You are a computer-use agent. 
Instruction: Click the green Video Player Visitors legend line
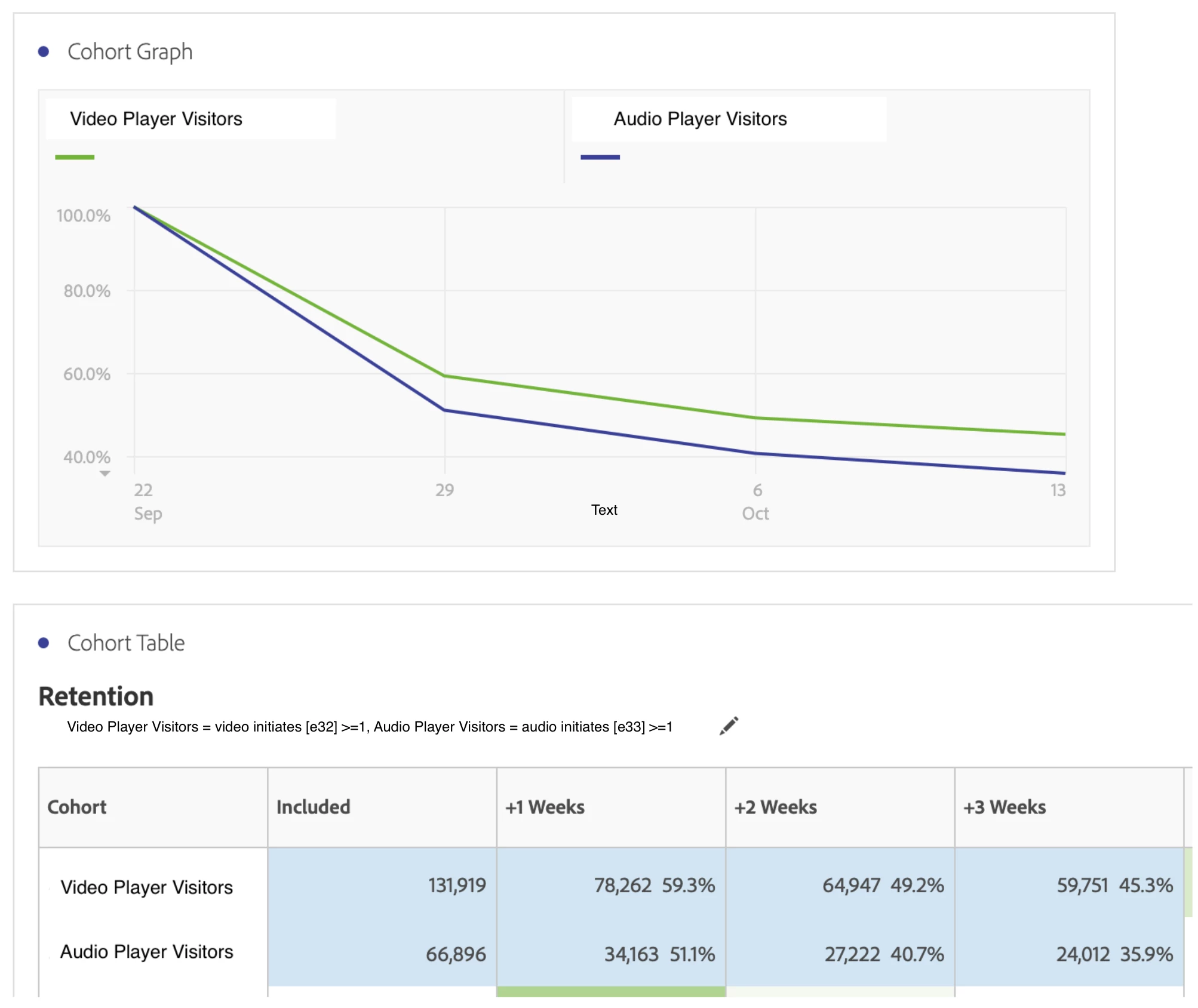(x=75, y=157)
